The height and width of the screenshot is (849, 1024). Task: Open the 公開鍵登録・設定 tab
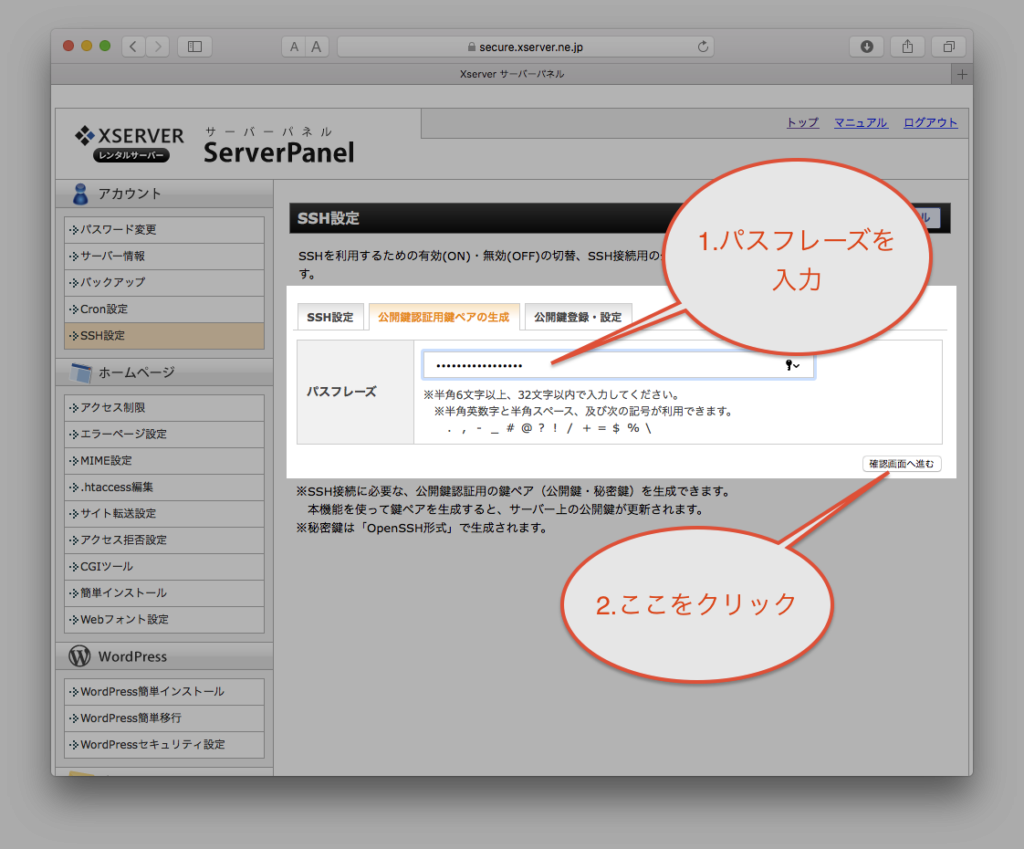pyautogui.click(x=578, y=317)
